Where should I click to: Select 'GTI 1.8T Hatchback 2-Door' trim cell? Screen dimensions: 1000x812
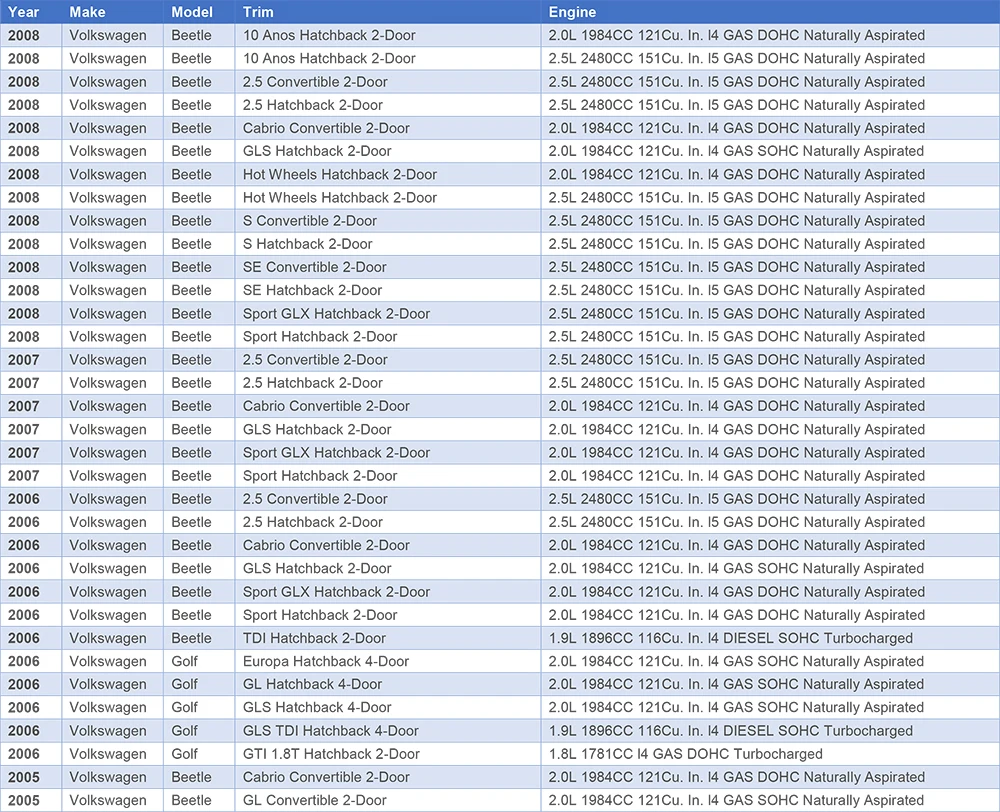tap(388, 754)
